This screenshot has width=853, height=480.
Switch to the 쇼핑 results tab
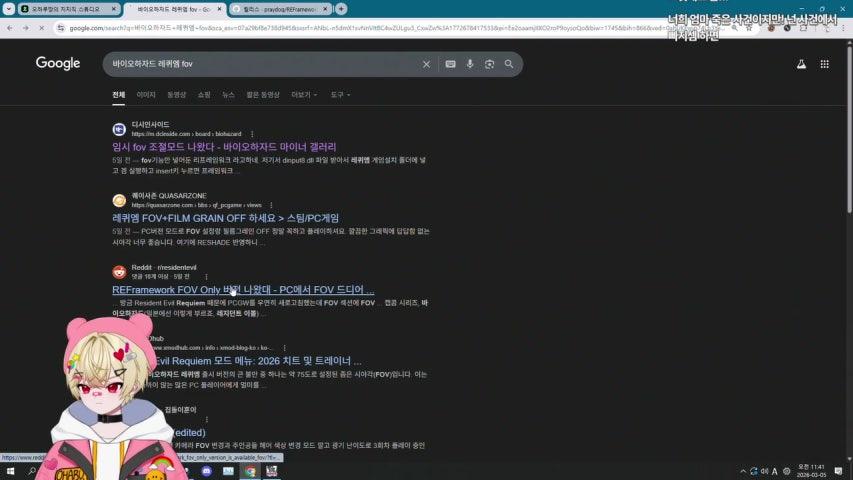point(204,95)
